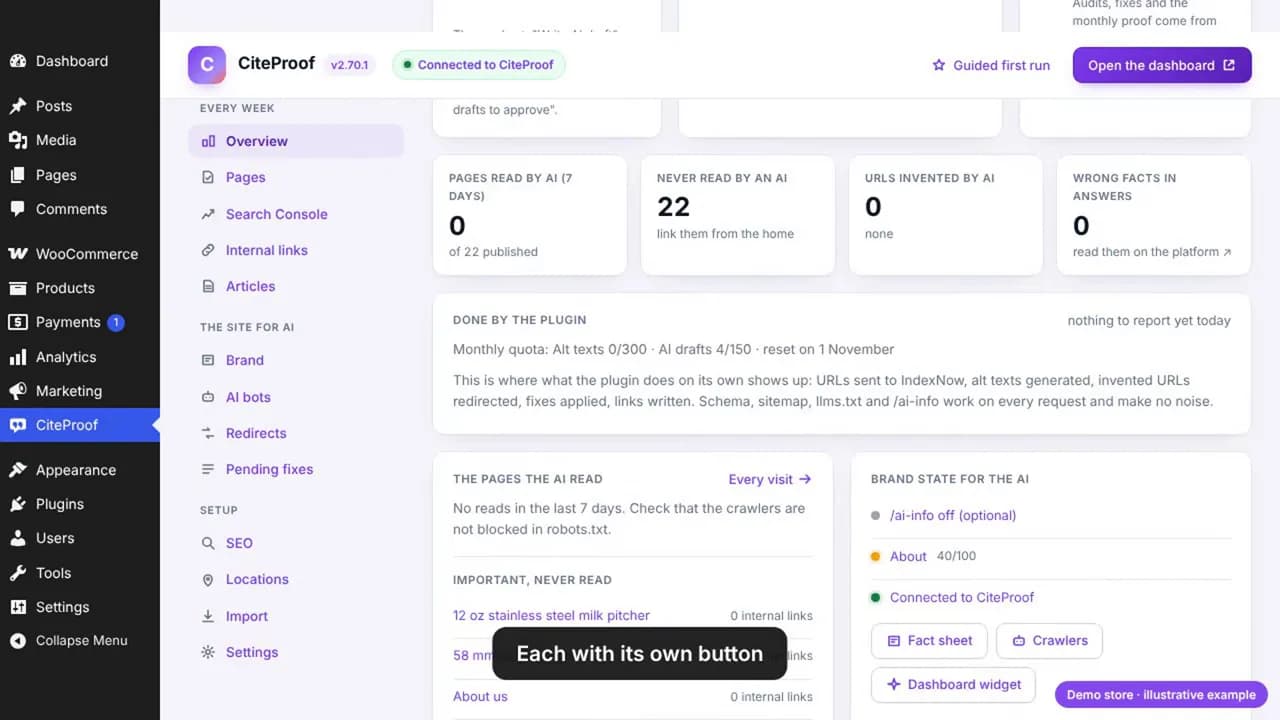Click the Overview bar-chart icon
1280x720 pixels.
pos(208,142)
